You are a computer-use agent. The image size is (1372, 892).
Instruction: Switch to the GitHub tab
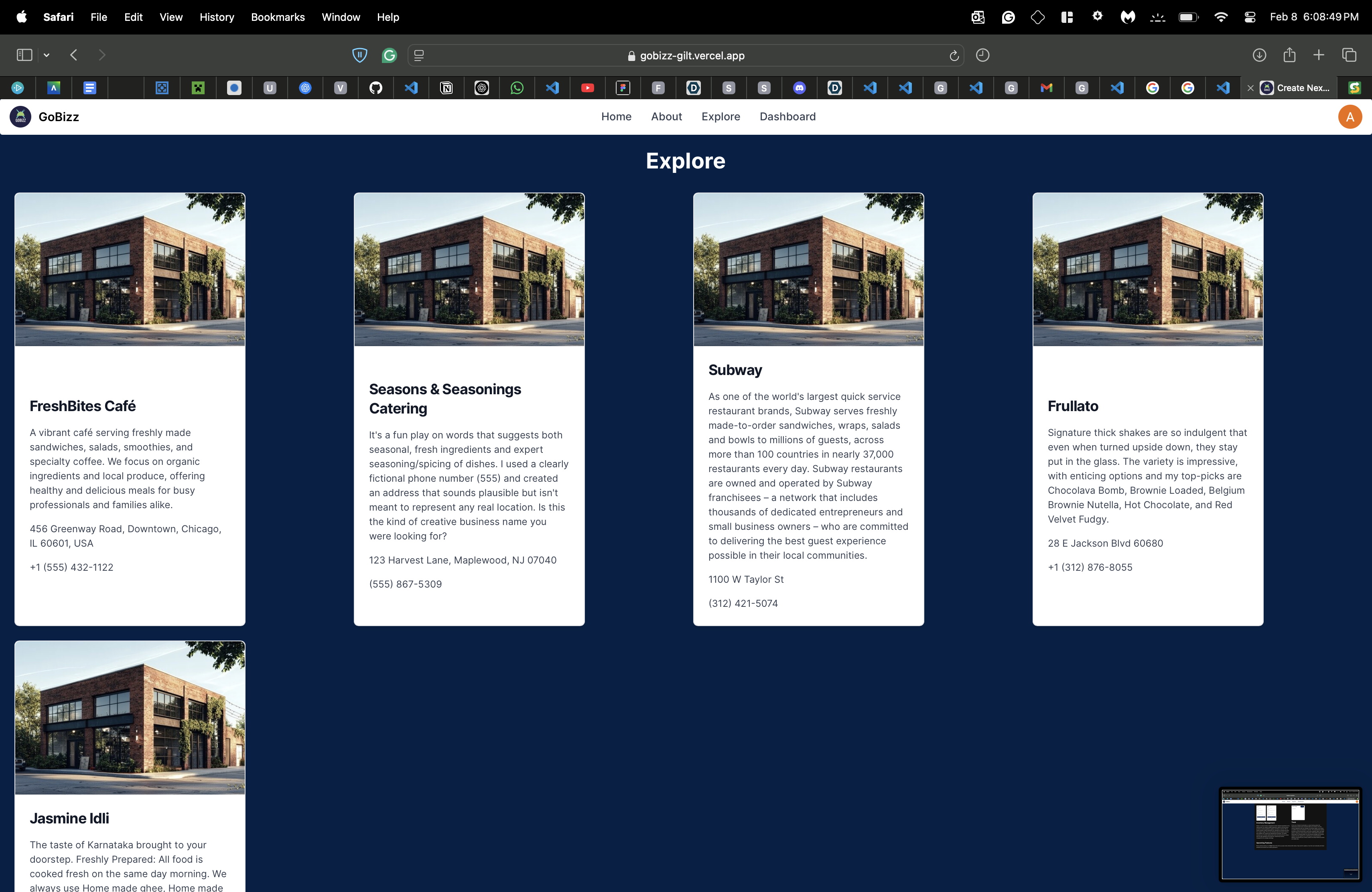[x=376, y=87]
